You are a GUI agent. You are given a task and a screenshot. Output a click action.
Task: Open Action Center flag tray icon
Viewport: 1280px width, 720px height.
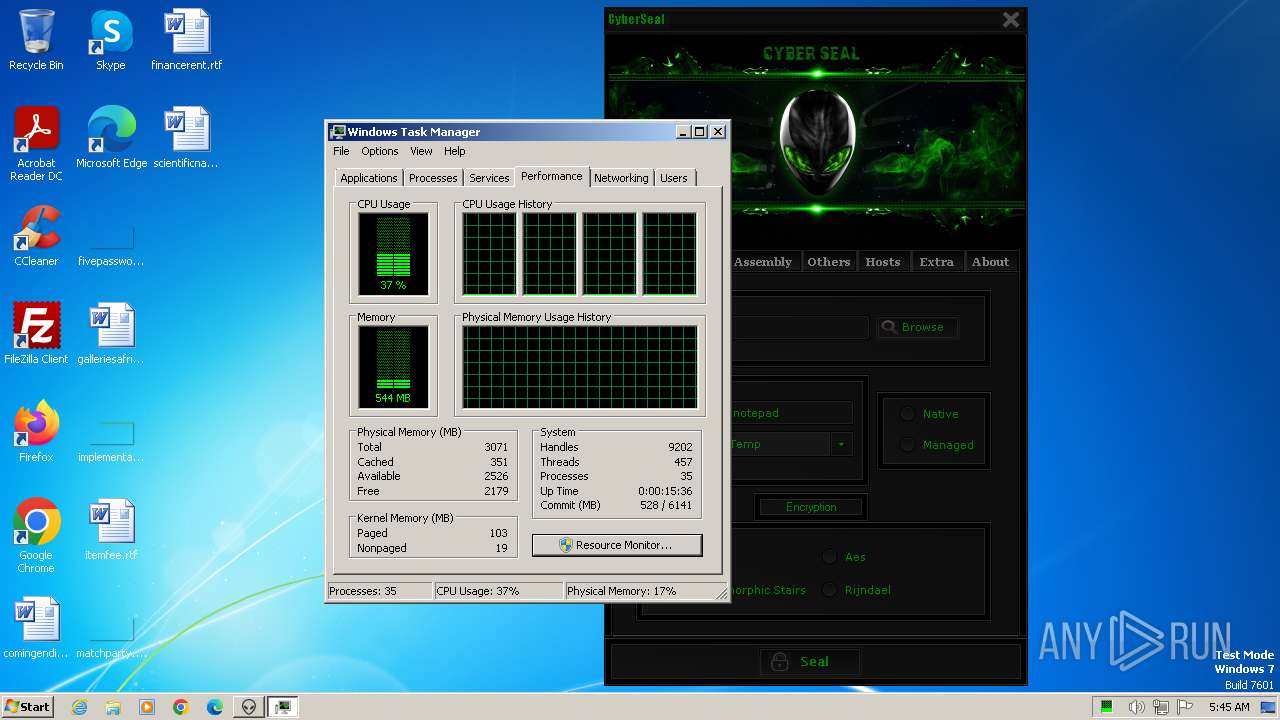pos(1187,707)
